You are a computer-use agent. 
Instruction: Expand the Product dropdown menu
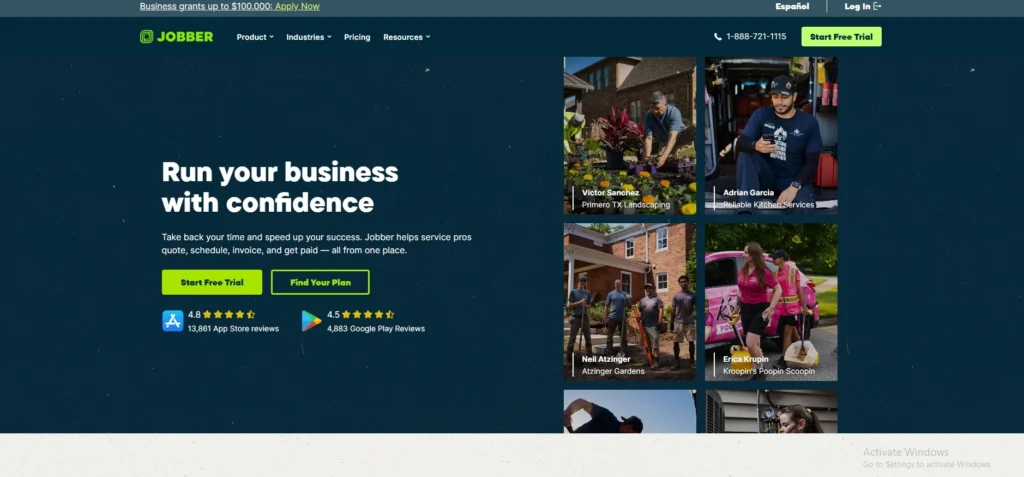(255, 37)
